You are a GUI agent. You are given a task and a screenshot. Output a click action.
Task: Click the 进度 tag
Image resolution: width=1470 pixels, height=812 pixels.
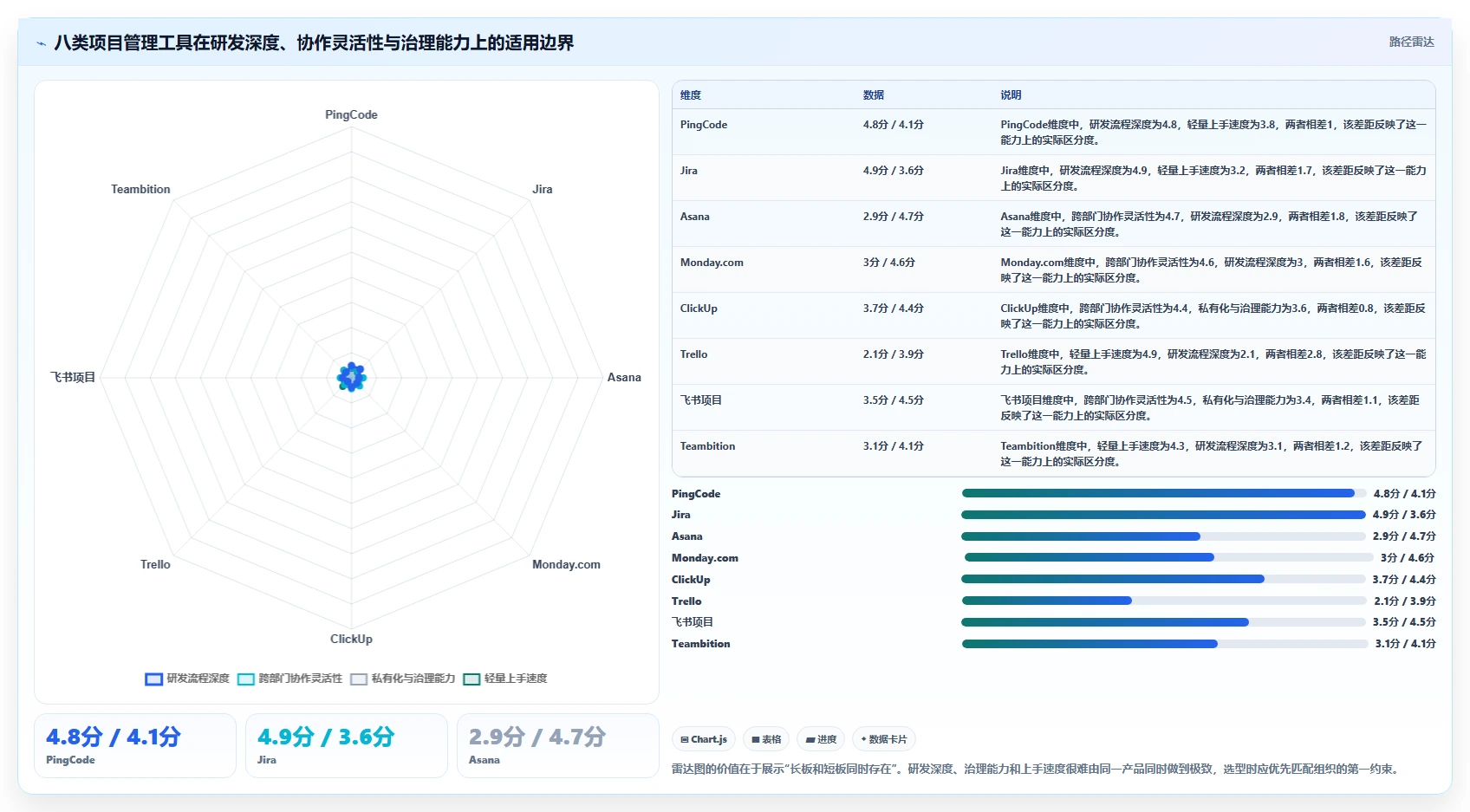[x=821, y=739]
